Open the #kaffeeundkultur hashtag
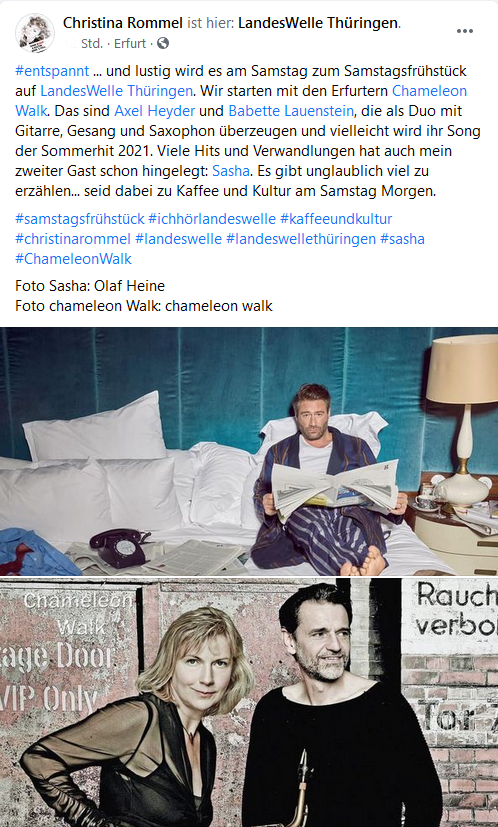The width and height of the screenshot is (498, 827). pyautogui.click(x=336, y=218)
